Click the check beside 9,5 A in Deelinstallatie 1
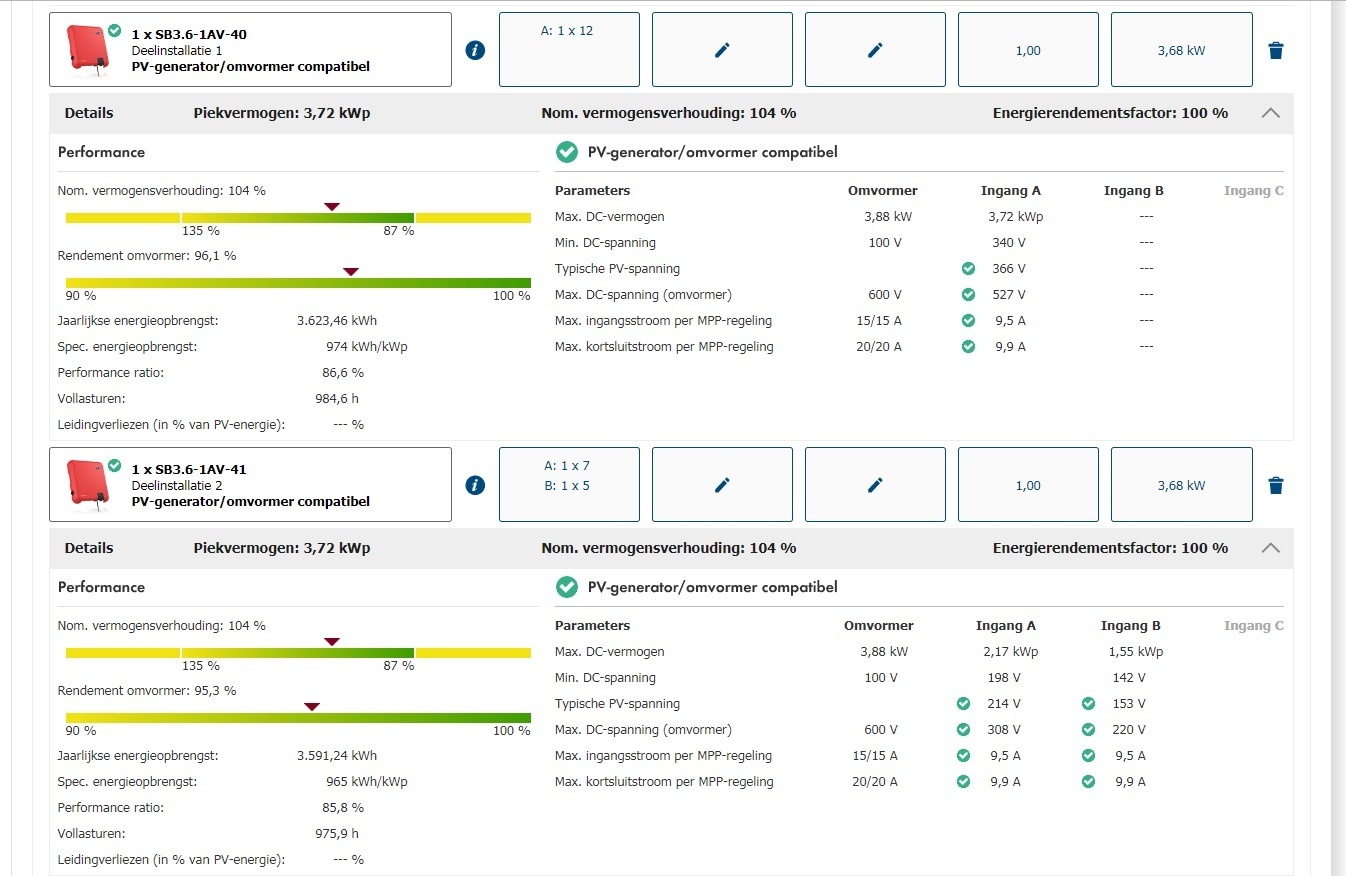The image size is (1346, 876). click(x=967, y=321)
